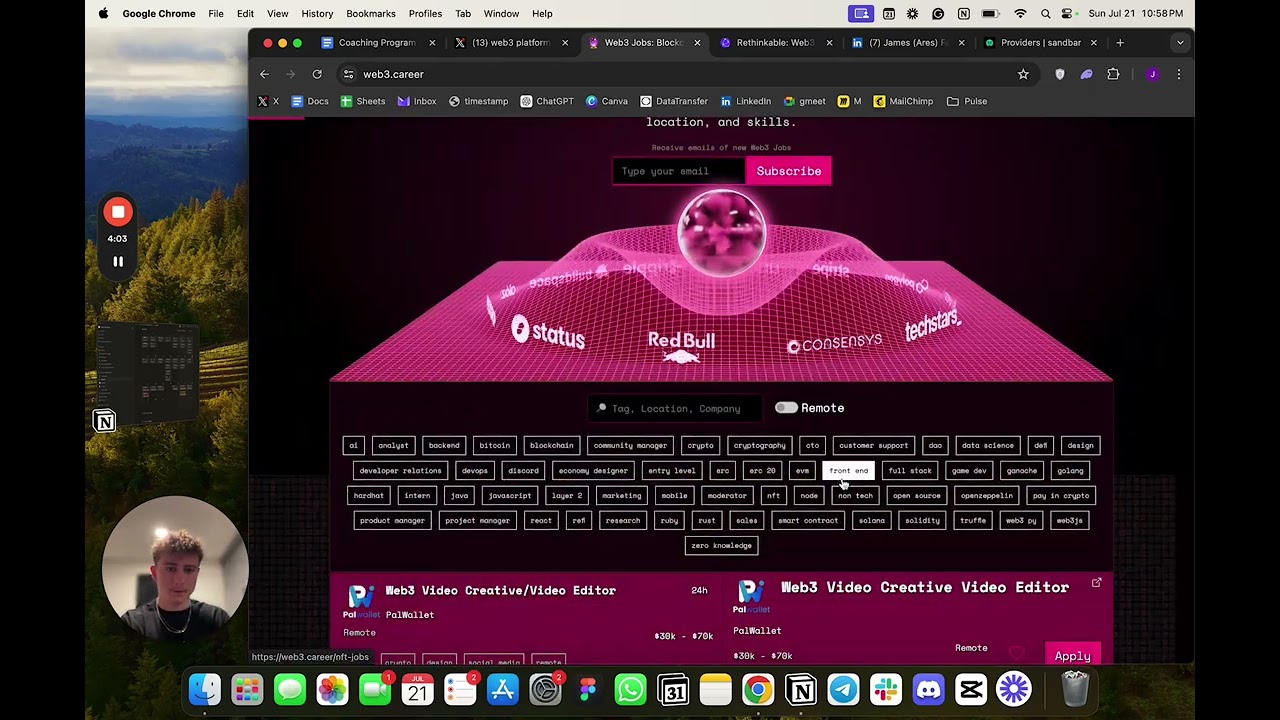
Task: Reload the web3.career page
Action: click(317, 74)
